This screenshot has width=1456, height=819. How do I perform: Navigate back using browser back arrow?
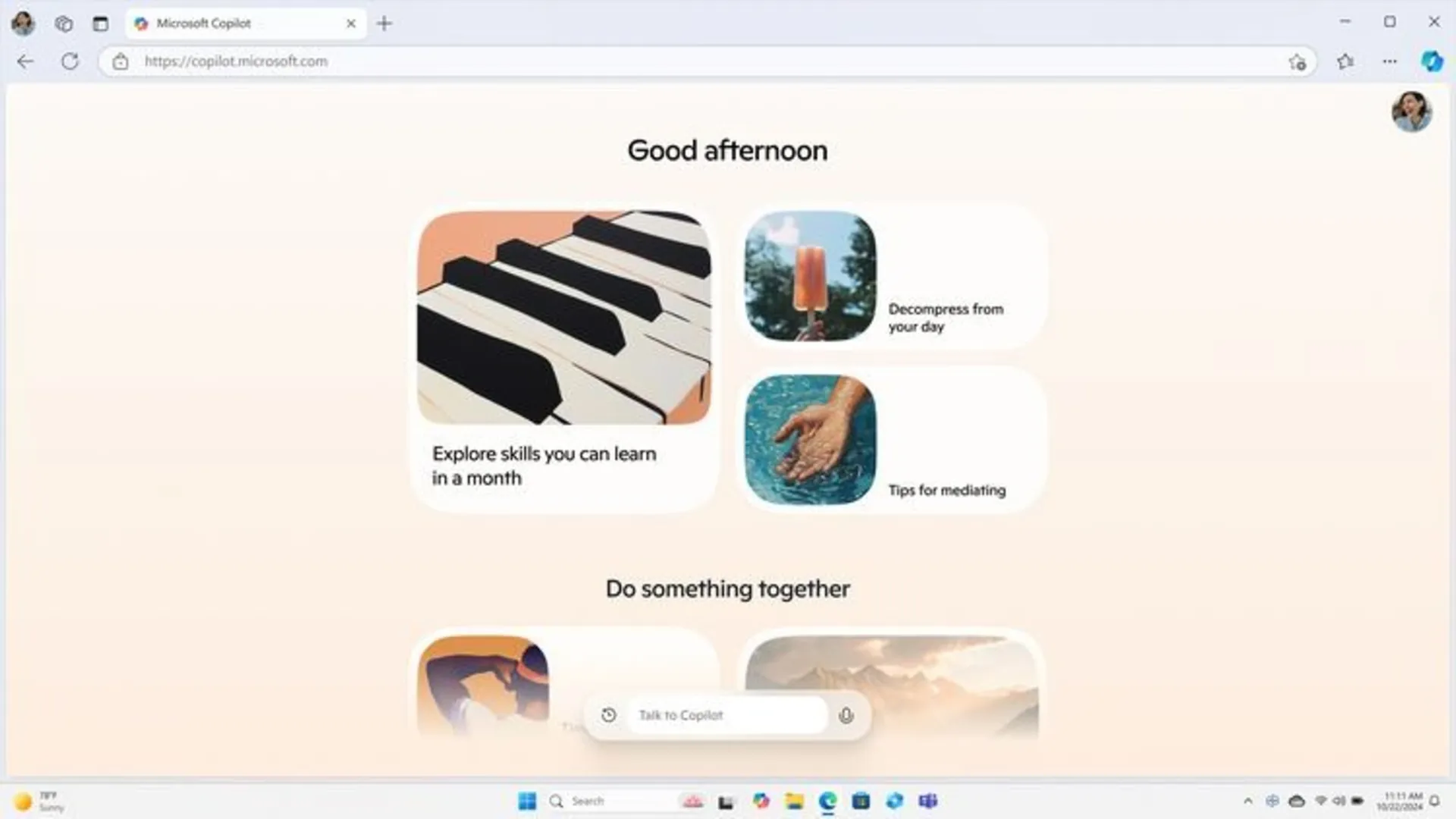coord(24,61)
